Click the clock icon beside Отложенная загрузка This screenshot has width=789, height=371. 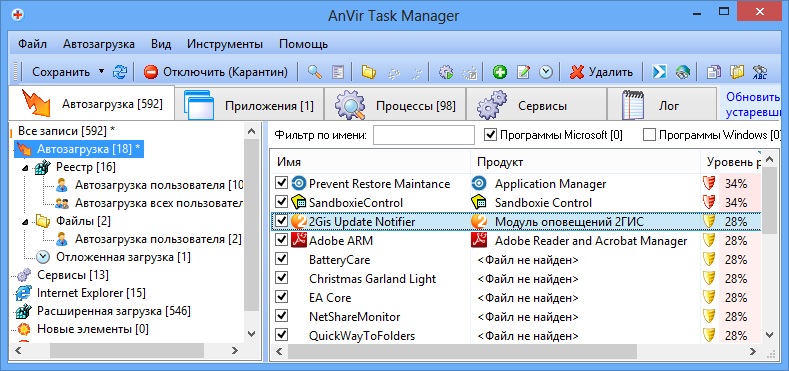tap(44, 257)
